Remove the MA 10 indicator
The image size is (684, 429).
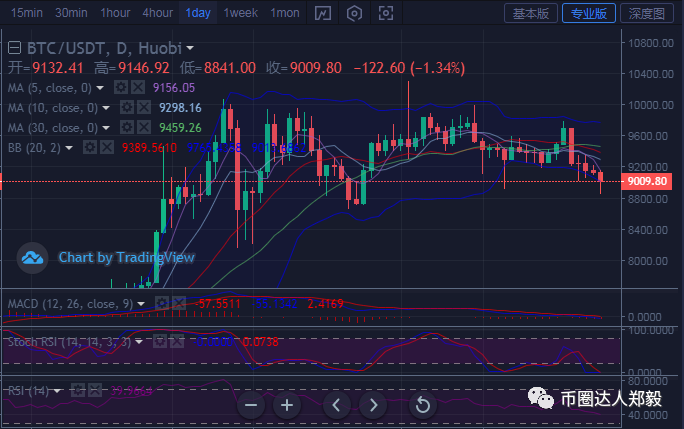144,107
